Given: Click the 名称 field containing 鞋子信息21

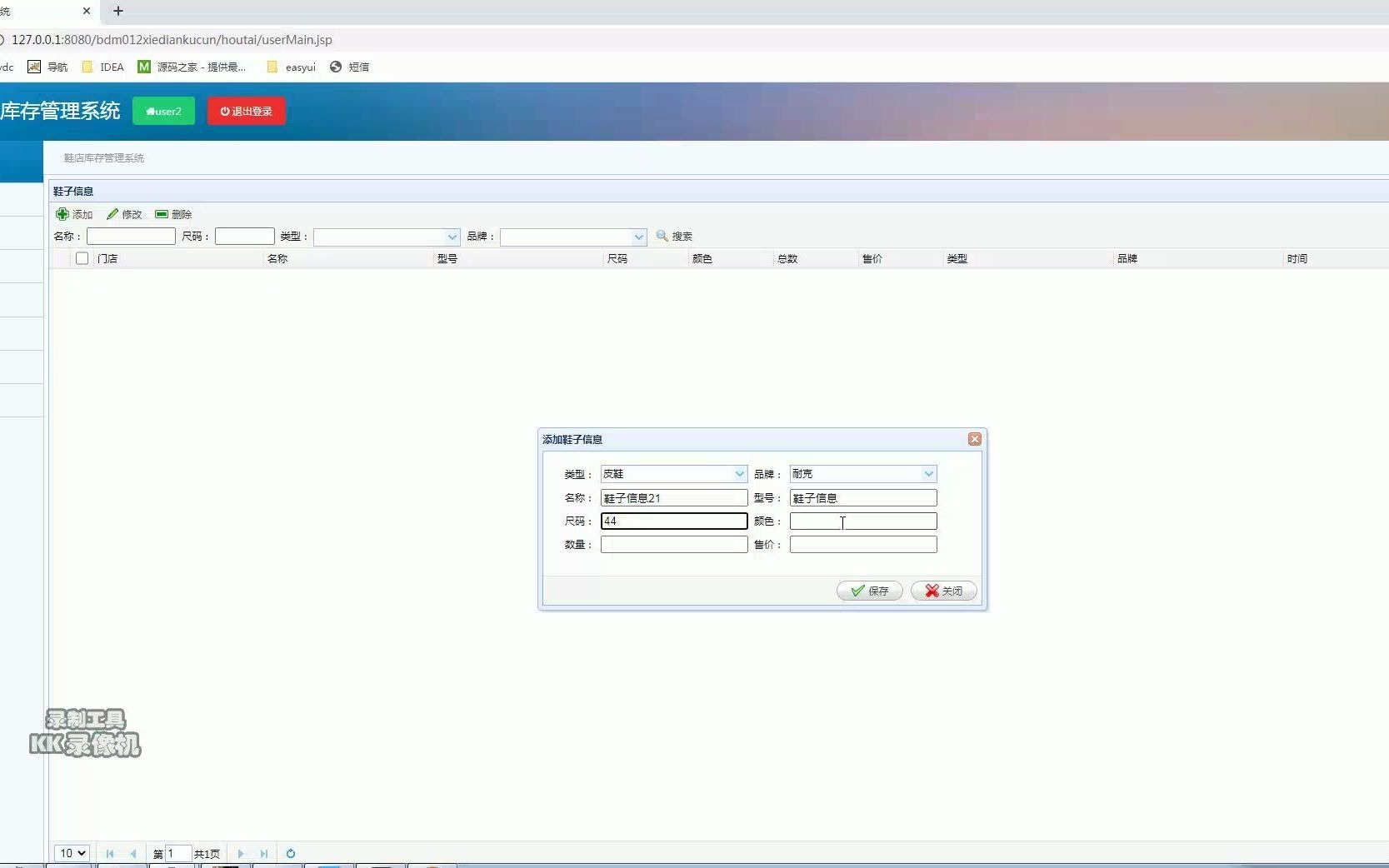Looking at the screenshot, I should (x=674, y=498).
